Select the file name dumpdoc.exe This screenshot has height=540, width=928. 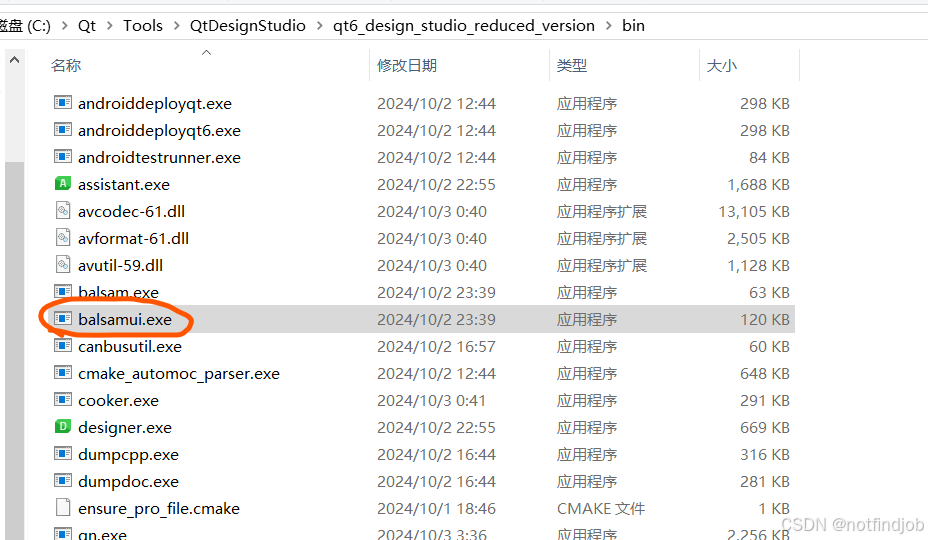click(x=128, y=481)
